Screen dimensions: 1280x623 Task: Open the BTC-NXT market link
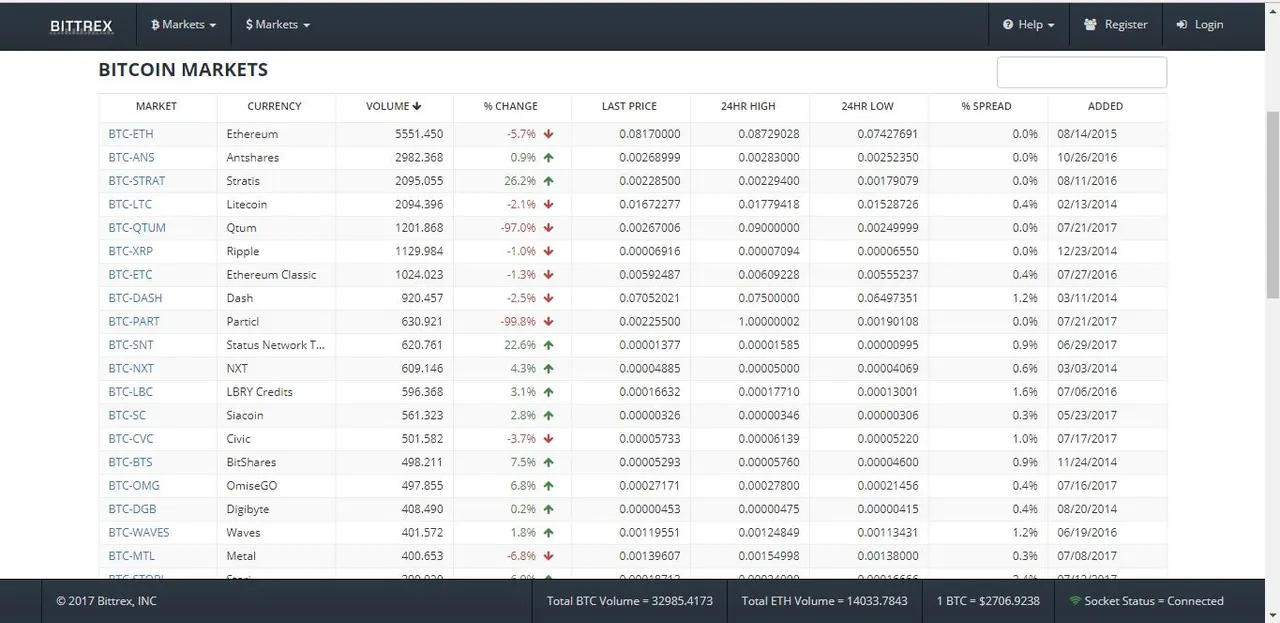131,369
